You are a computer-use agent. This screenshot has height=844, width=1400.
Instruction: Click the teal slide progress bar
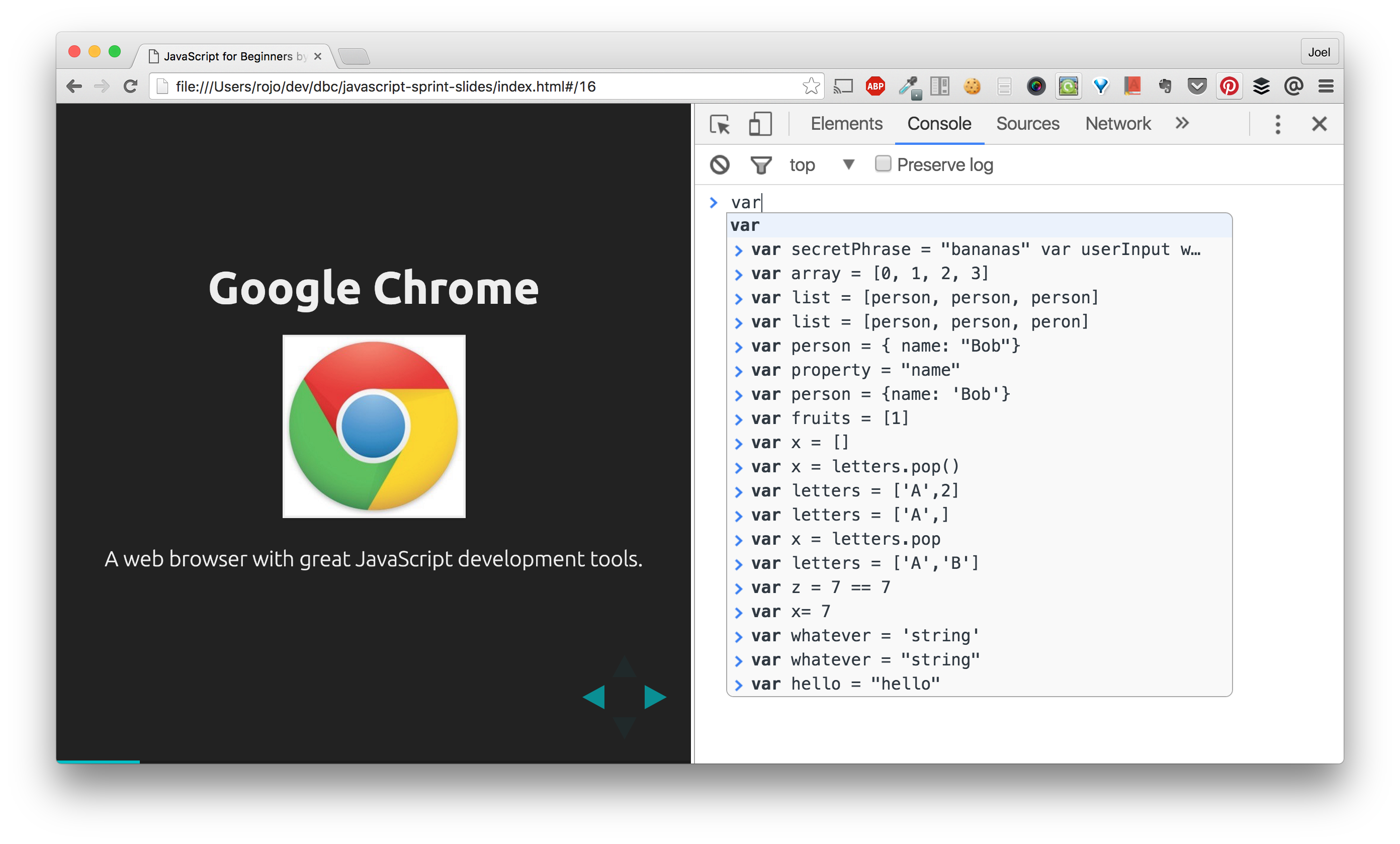point(98,762)
